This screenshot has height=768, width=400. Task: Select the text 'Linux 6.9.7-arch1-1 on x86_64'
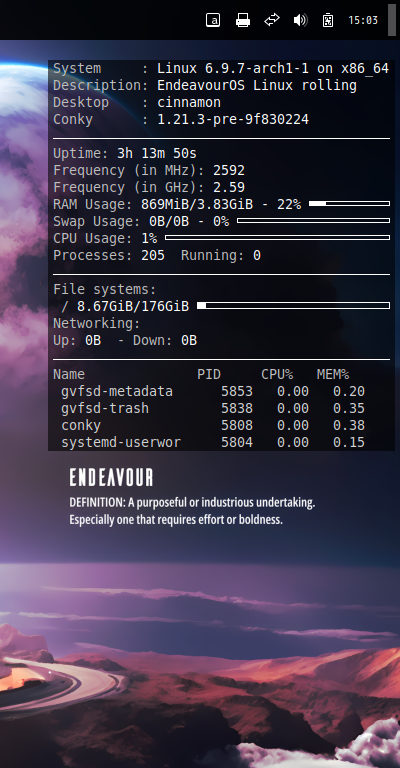[273, 69]
